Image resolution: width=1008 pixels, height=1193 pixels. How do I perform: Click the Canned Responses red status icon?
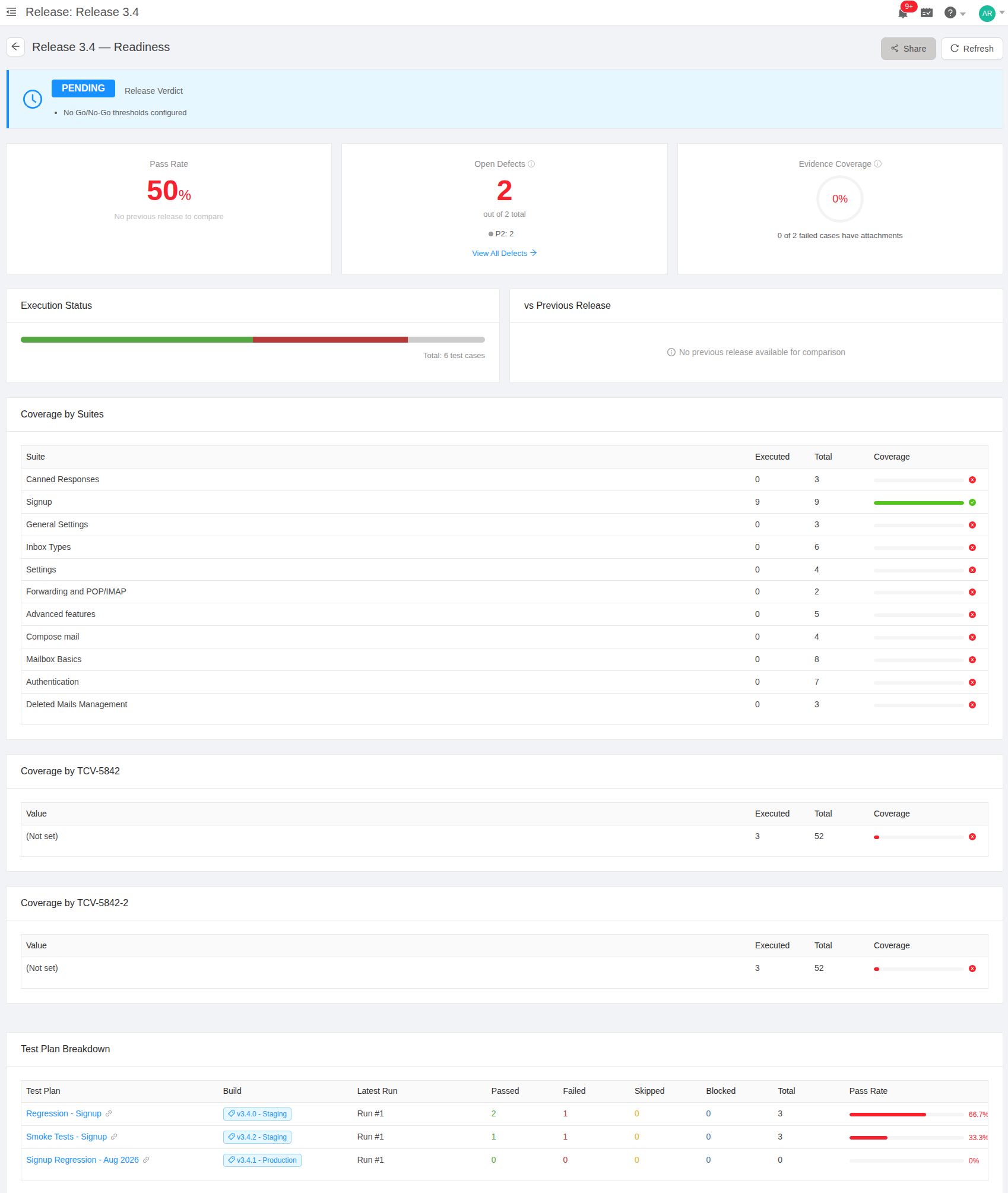972,480
